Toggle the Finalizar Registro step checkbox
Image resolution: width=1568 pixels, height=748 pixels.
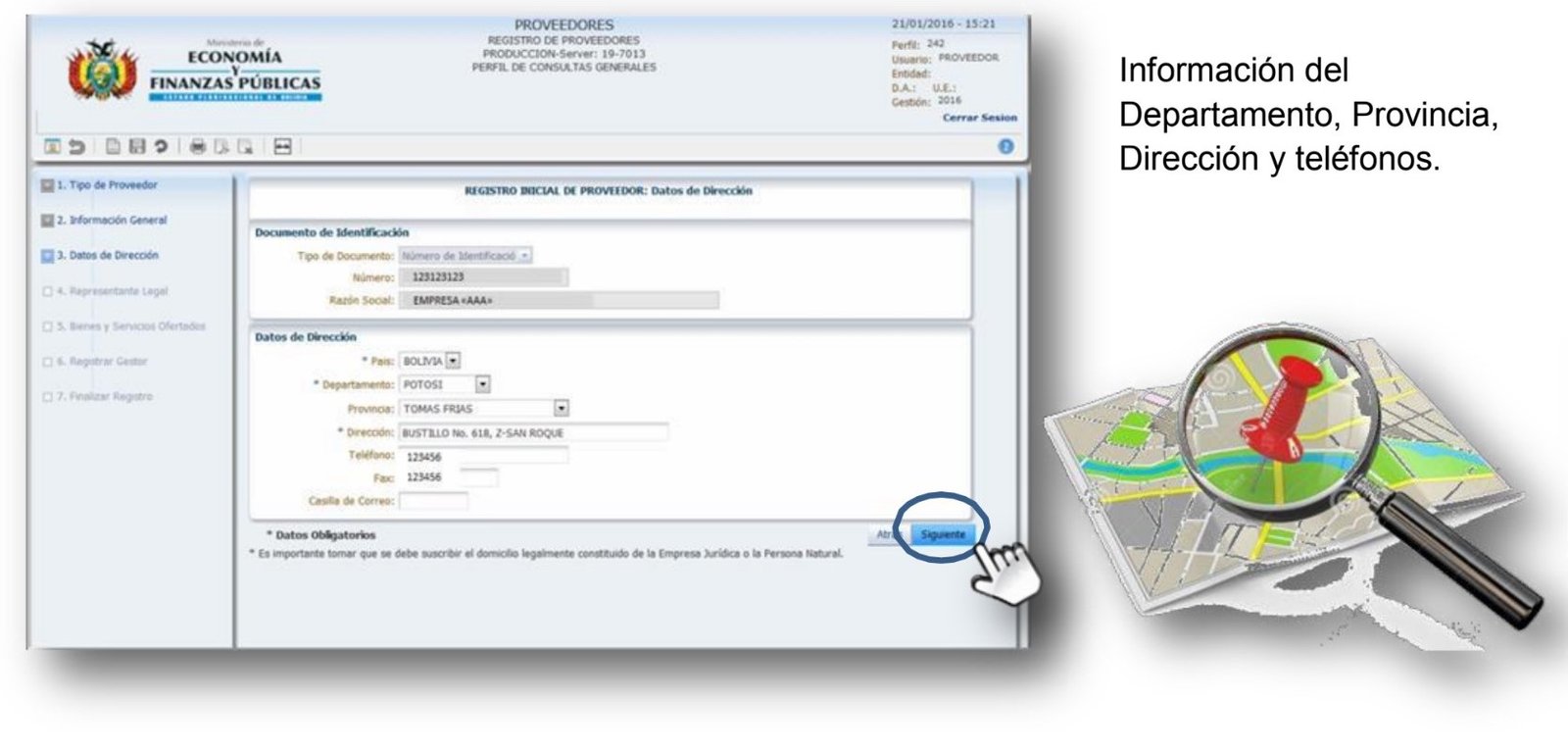coord(47,397)
